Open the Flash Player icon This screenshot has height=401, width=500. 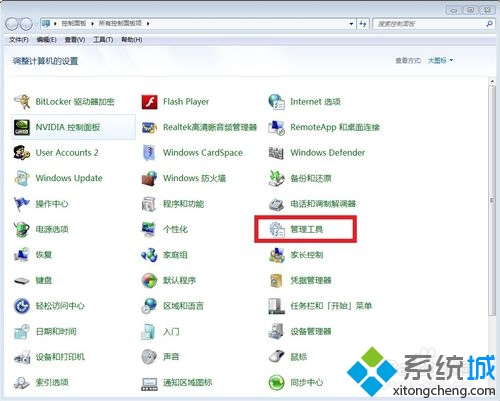[149, 102]
